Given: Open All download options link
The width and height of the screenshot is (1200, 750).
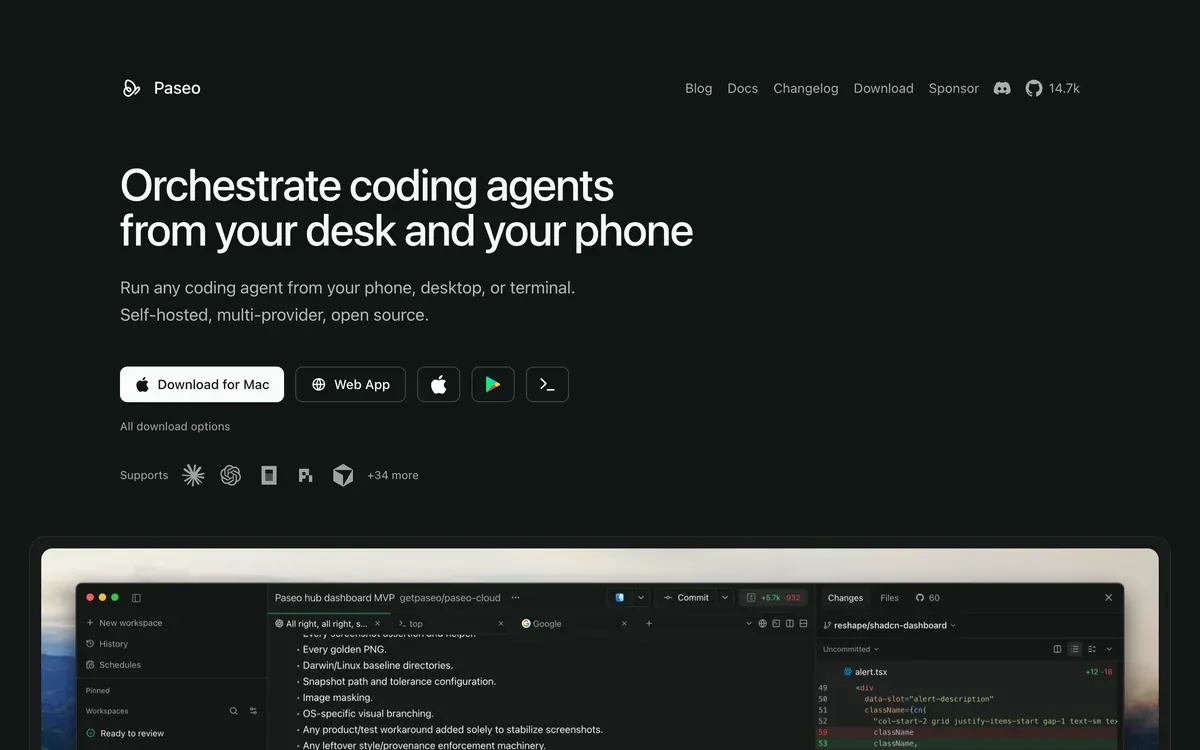Looking at the screenshot, I should (x=175, y=426).
